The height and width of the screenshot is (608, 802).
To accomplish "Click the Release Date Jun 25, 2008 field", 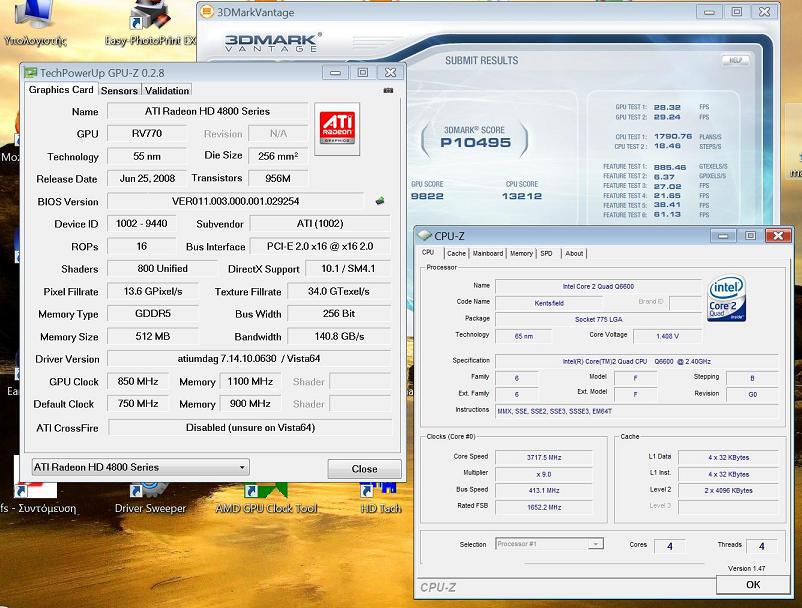I will click(x=147, y=178).
